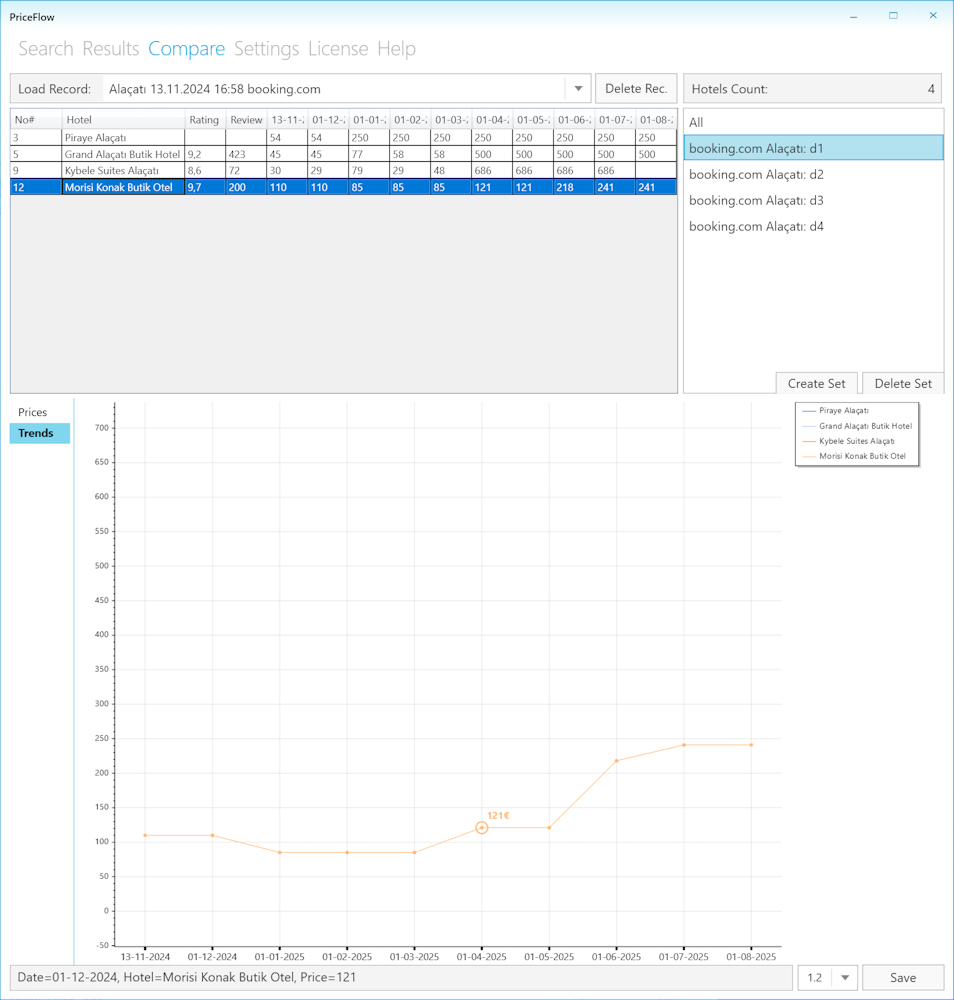This screenshot has height=1000, width=954.
Task: Select All in the sets list
Action: point(813,122)
